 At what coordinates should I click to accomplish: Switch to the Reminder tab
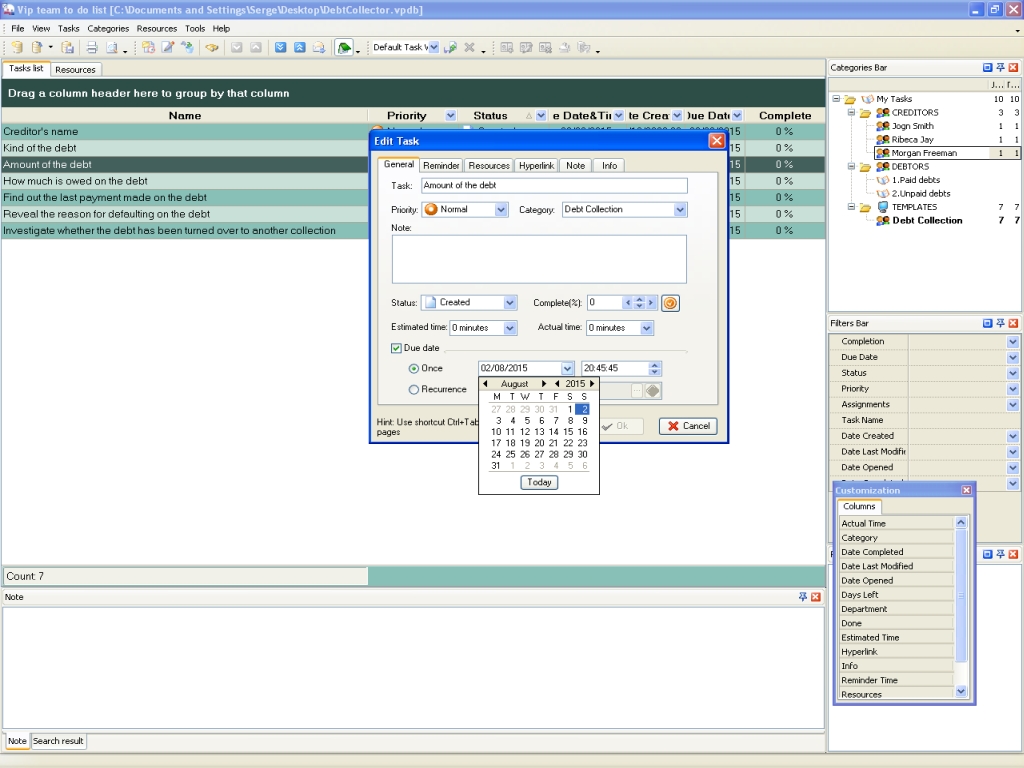tap(441, 165)
